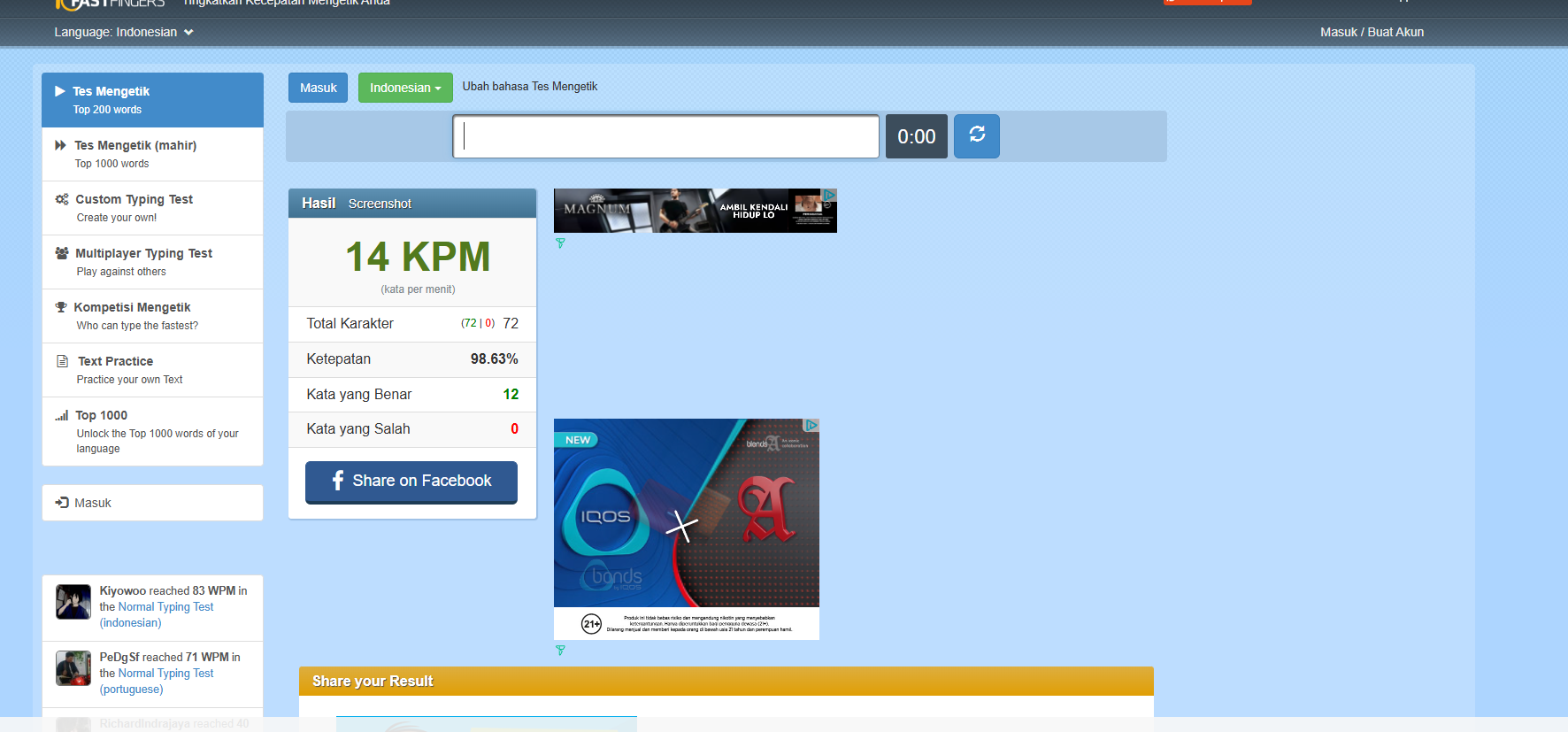This screenshot has width=1568, height=732.
Task: Click the 14 KPM result value
Action: point(418,257)
